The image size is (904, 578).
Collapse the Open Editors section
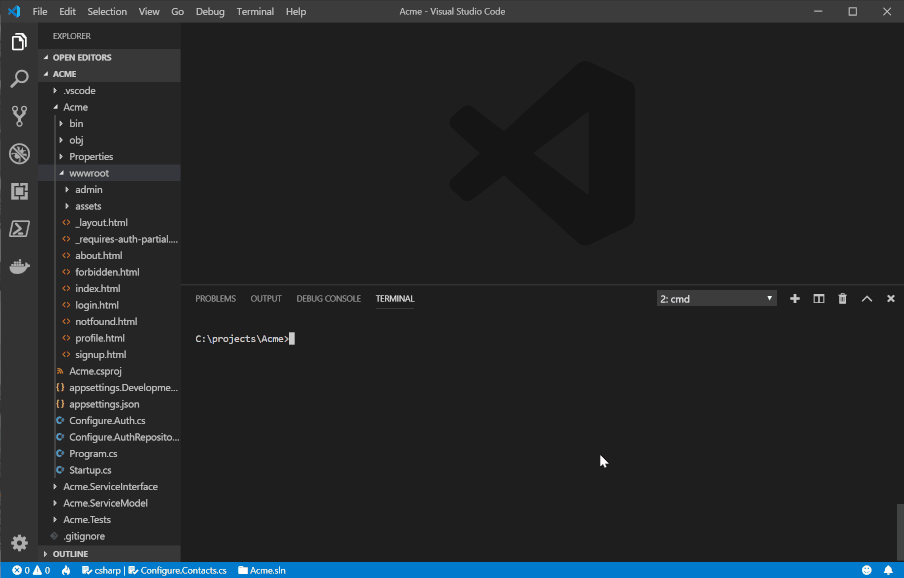click(110, 57)
